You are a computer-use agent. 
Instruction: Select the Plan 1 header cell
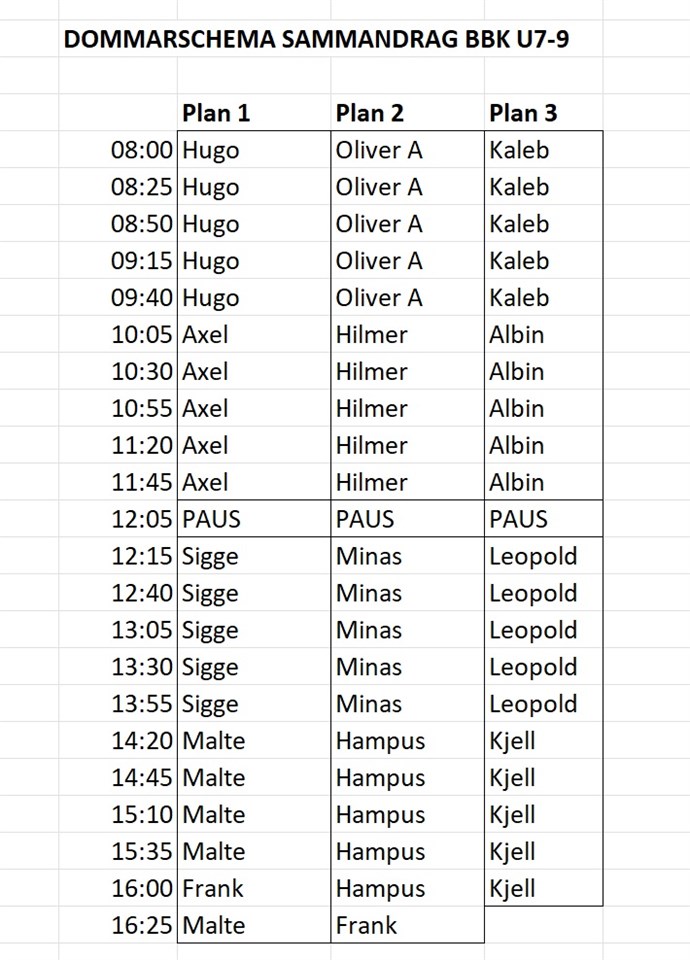click(216, 113)
